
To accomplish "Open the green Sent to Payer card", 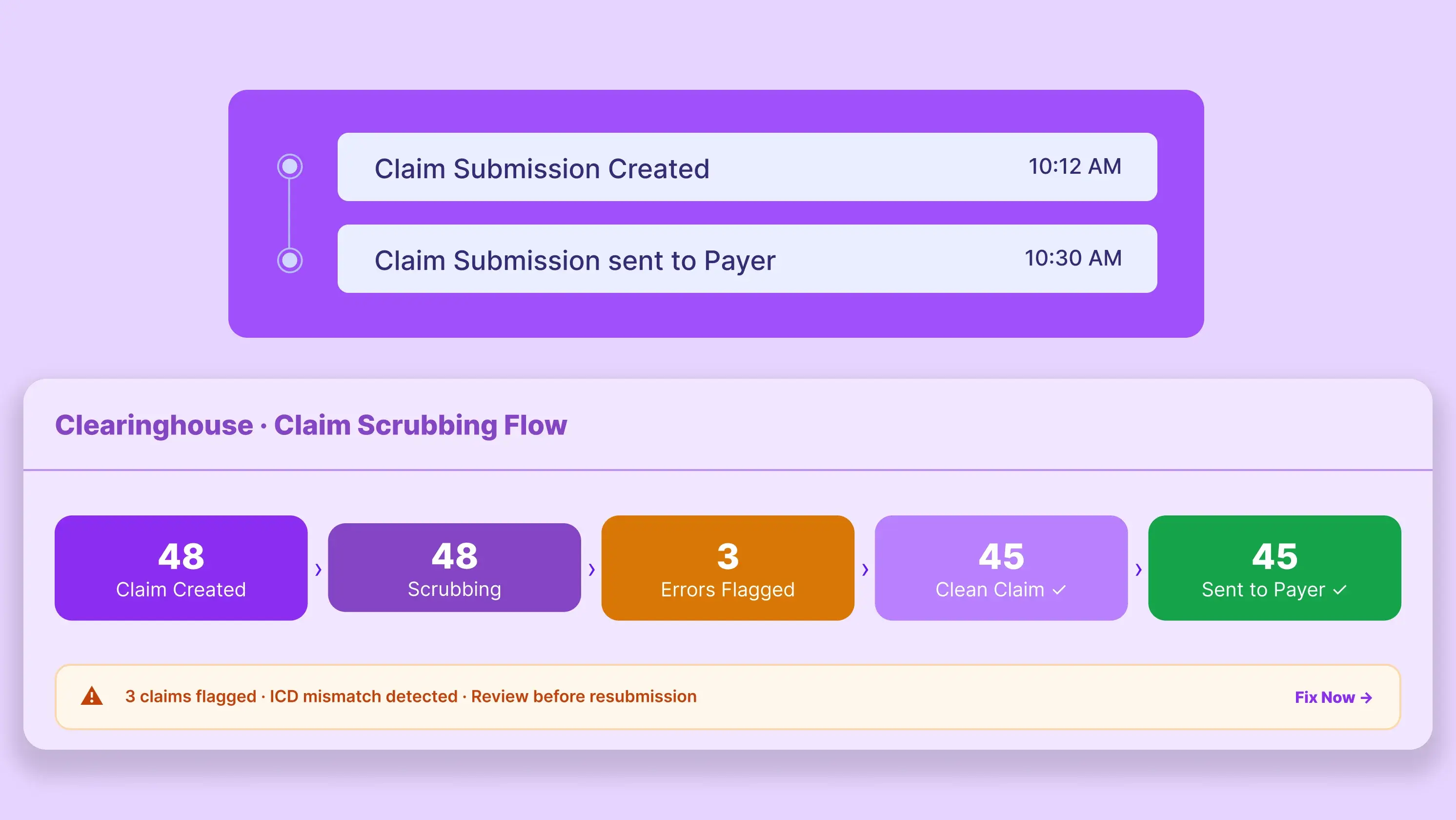I will pyautogui.click(x=1274, y=567).
